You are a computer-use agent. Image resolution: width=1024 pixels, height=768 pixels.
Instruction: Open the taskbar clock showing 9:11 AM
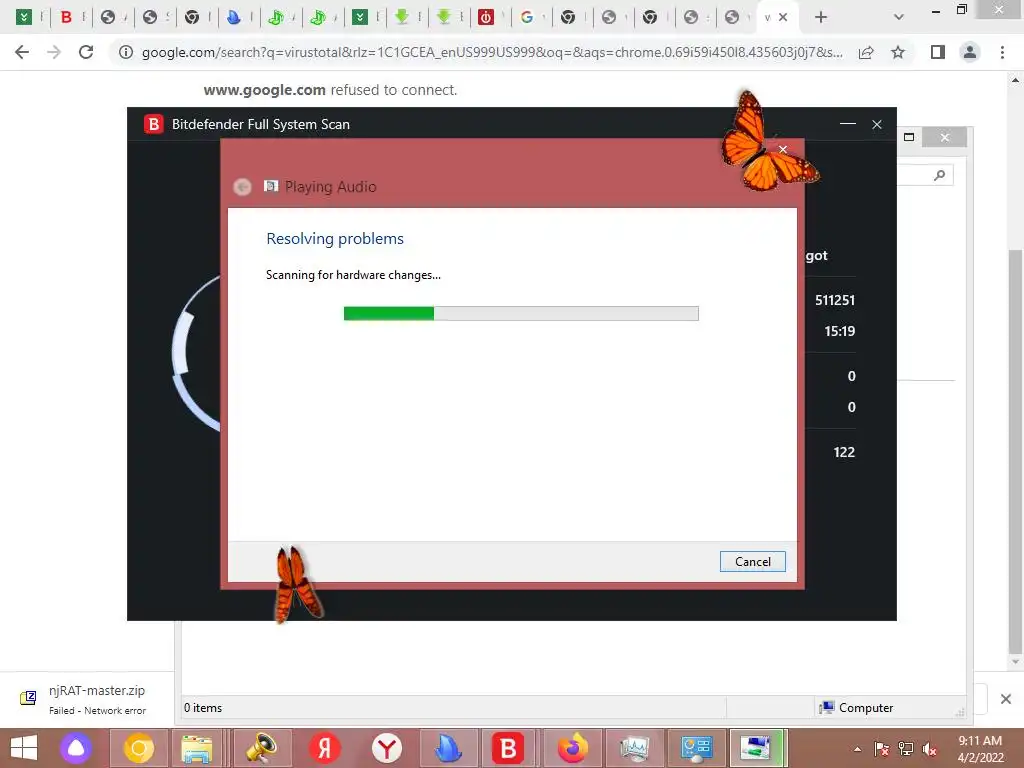pyautogui.click(x=980, y=749)
